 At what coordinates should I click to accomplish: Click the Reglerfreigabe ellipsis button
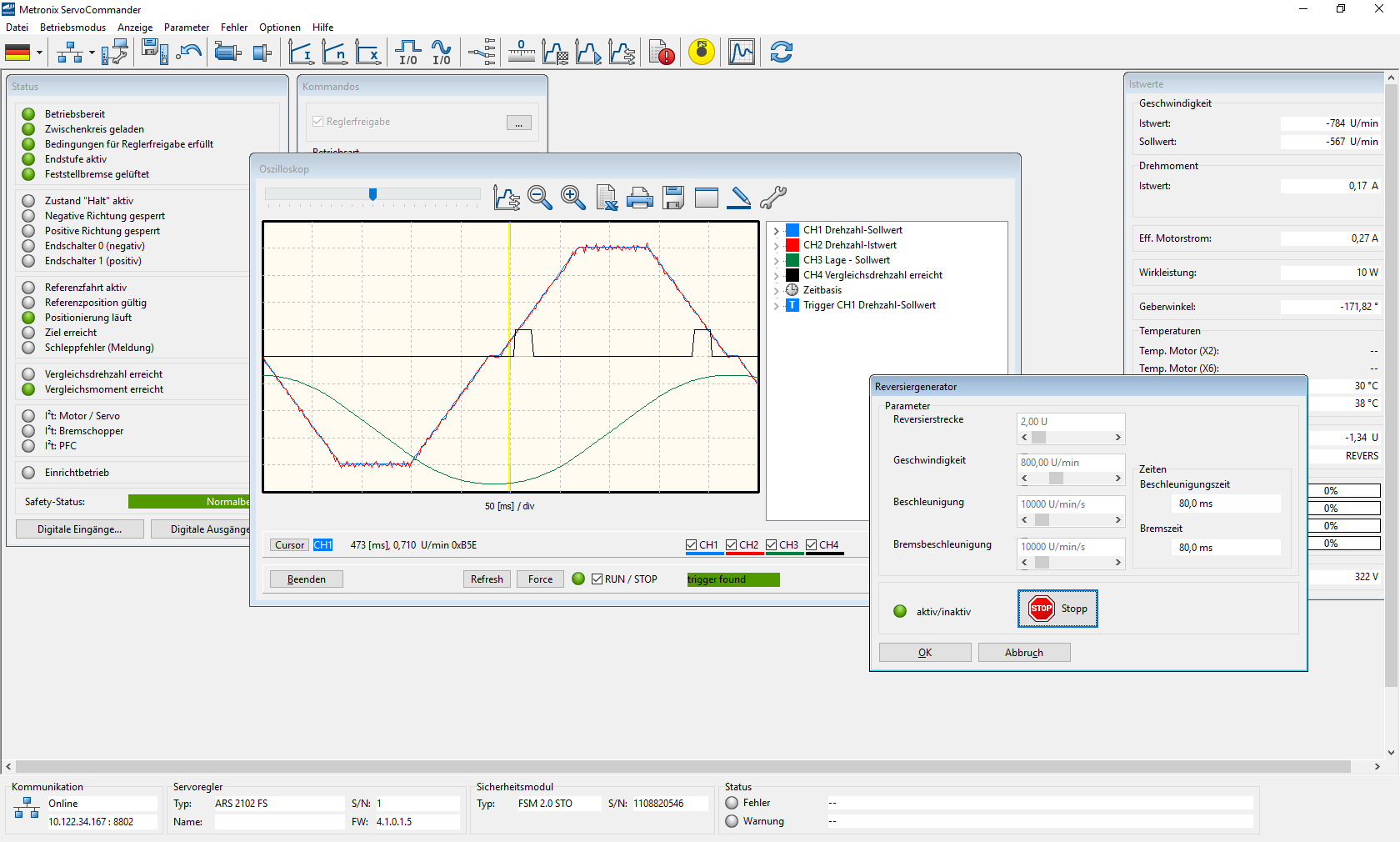coord(518,123)
